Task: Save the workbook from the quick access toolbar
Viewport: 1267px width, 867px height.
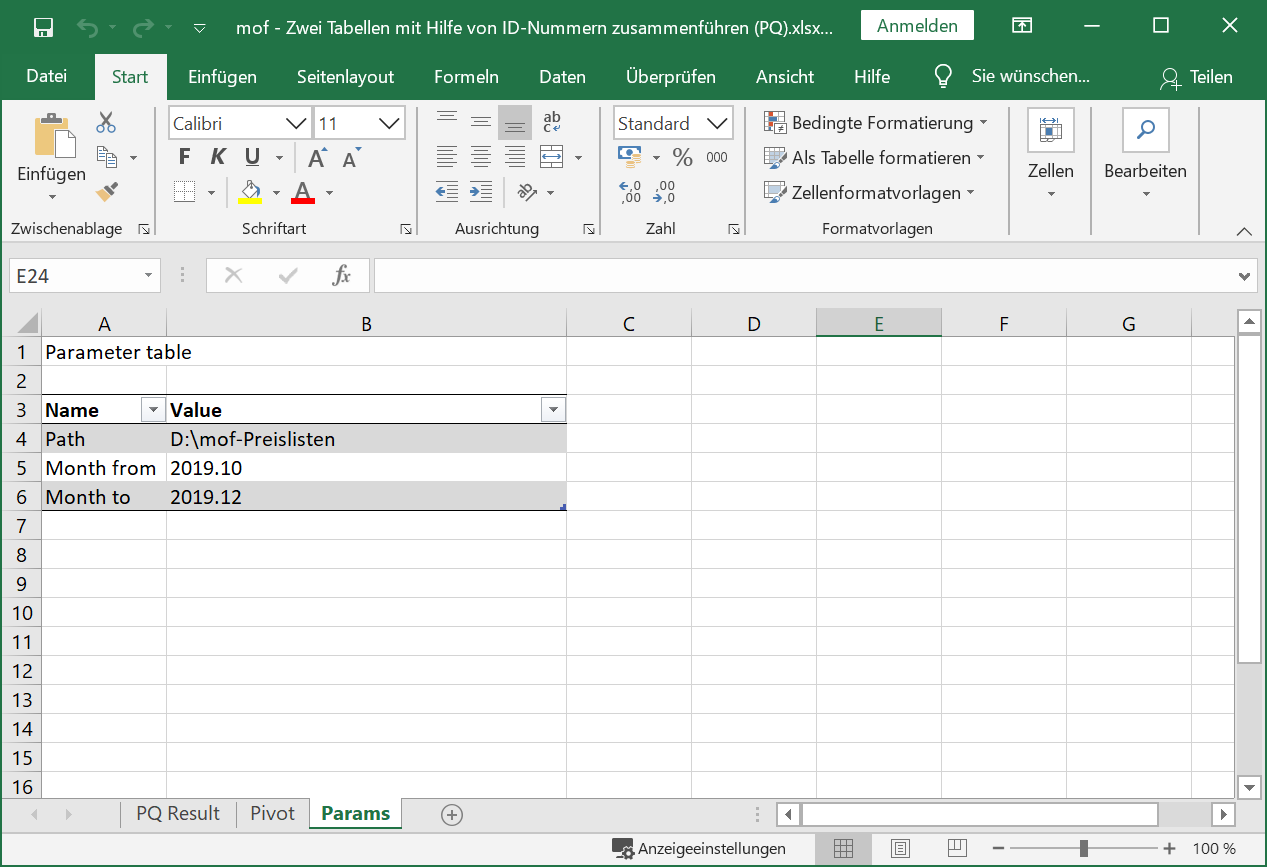Action: [x=44, y=27]
